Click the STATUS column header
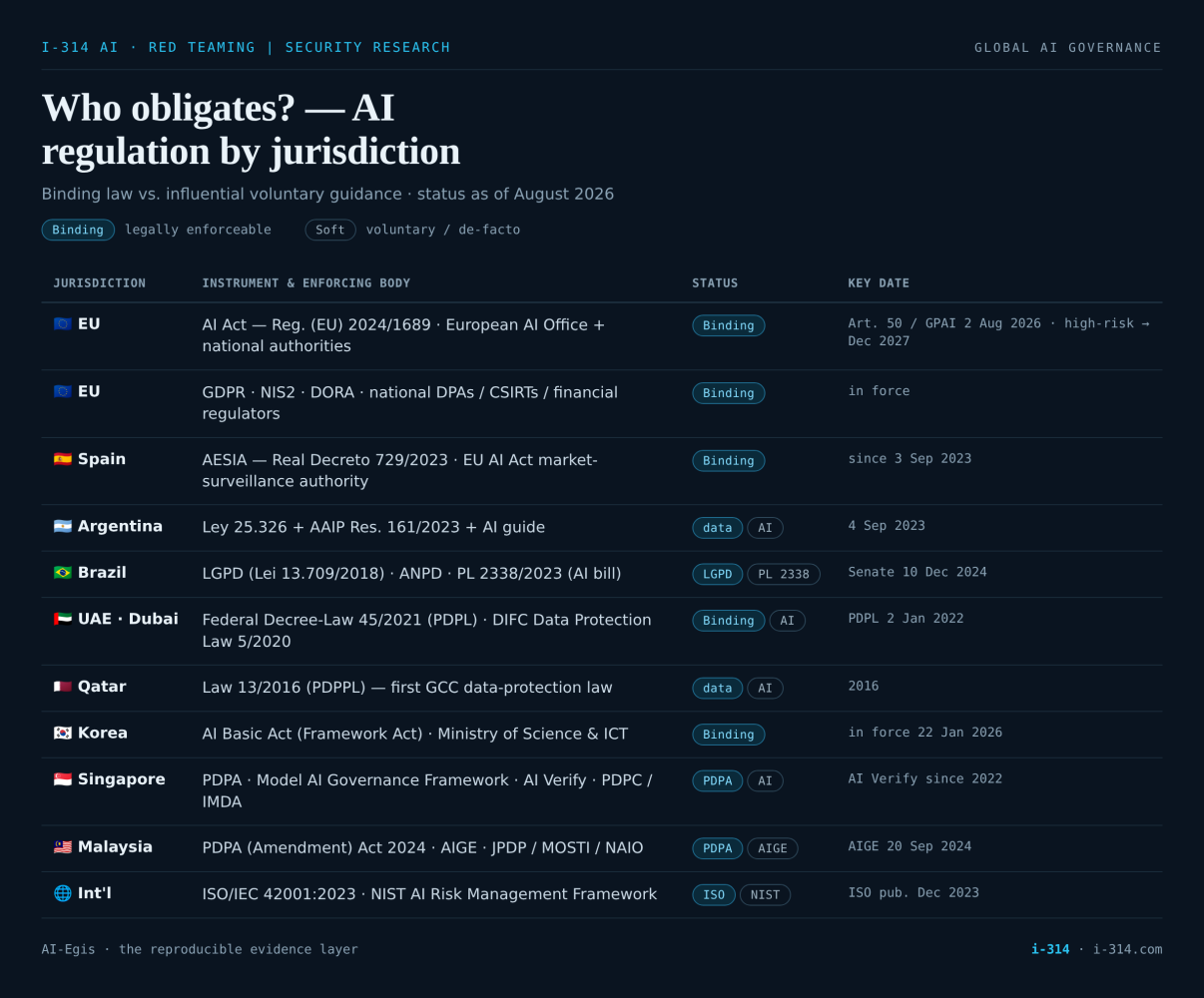This screenshot has width=1204, height=998. [x=716, y=283]
